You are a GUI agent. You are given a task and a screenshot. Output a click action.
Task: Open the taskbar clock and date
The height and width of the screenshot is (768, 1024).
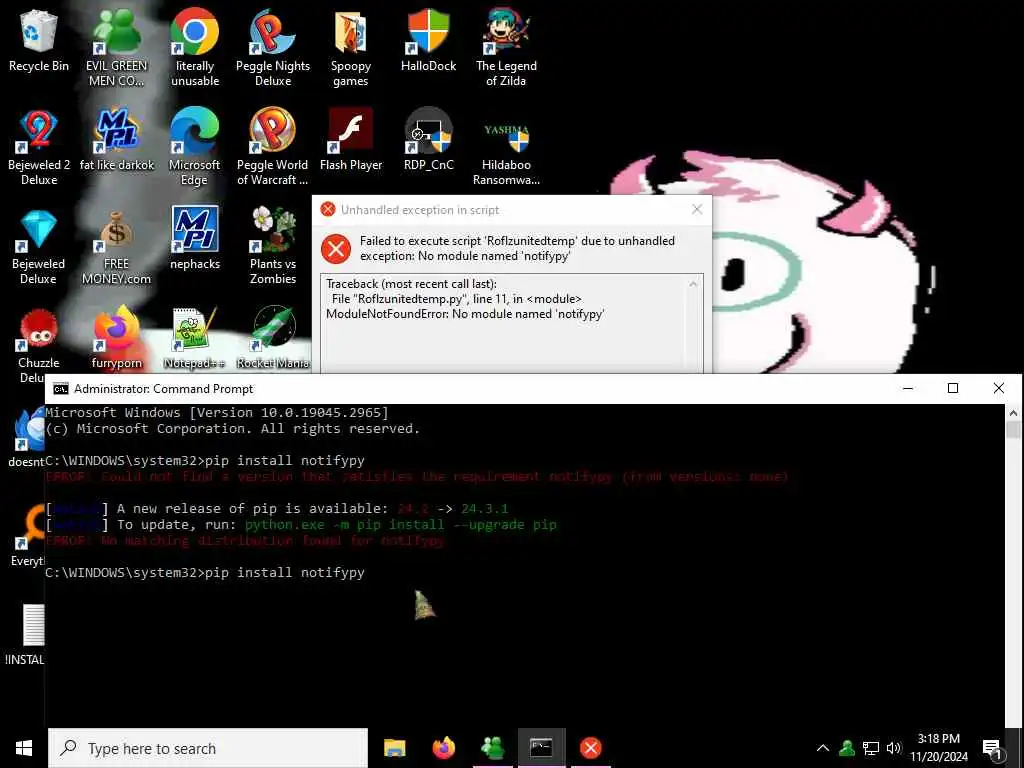coord(938,748)
